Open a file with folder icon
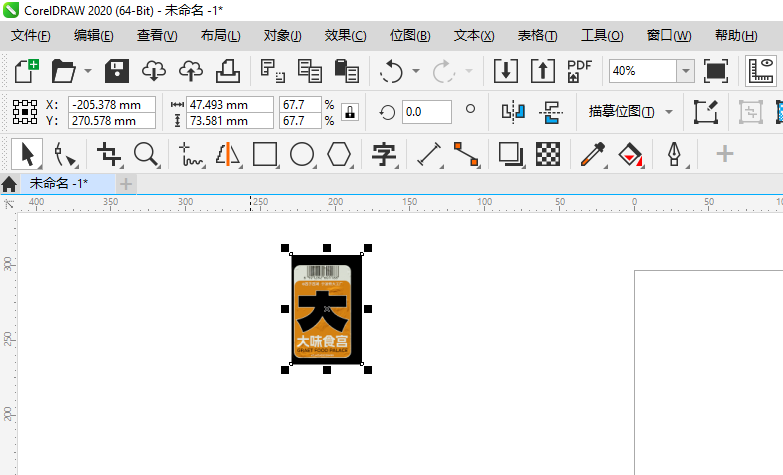 click(x=63, y=71)
